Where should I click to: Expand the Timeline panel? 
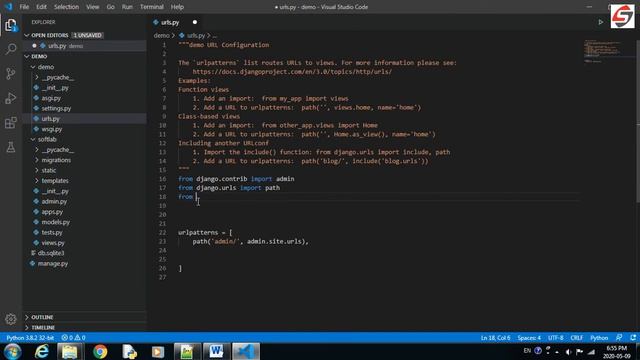pos(84,327)
